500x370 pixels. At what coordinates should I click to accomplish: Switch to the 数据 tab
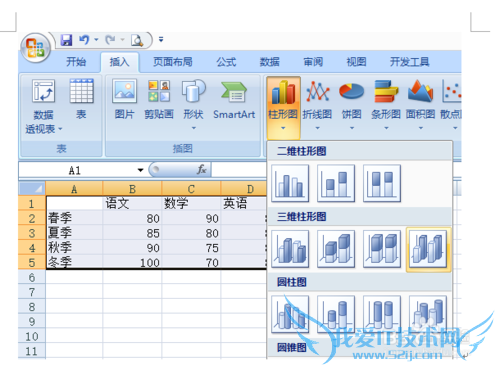click(270, 62)
